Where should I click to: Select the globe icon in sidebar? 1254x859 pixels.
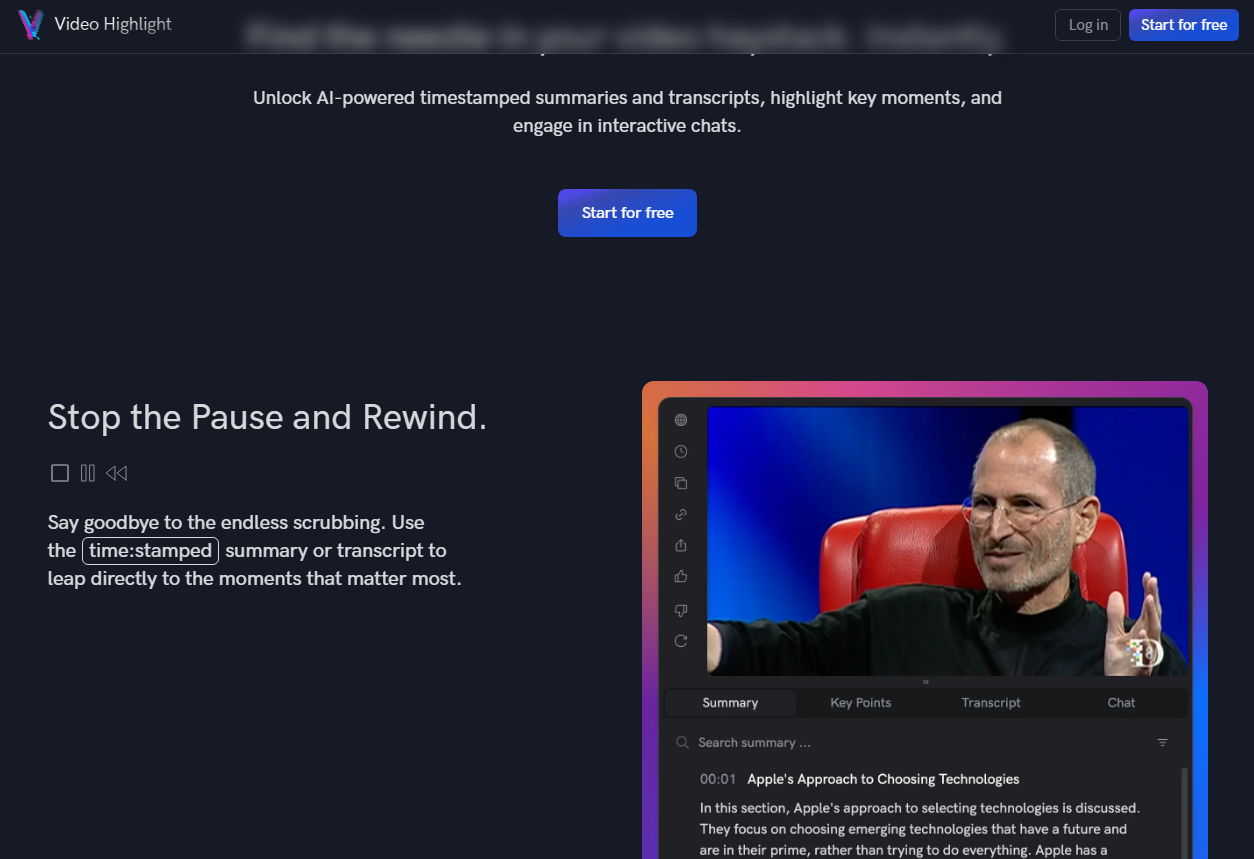point(681,420)
